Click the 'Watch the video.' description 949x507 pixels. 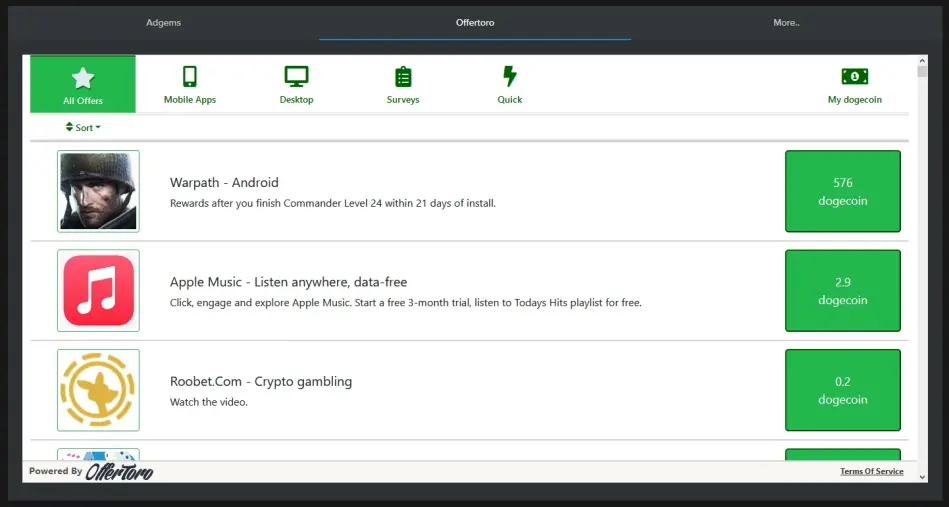tap(209, 402)
